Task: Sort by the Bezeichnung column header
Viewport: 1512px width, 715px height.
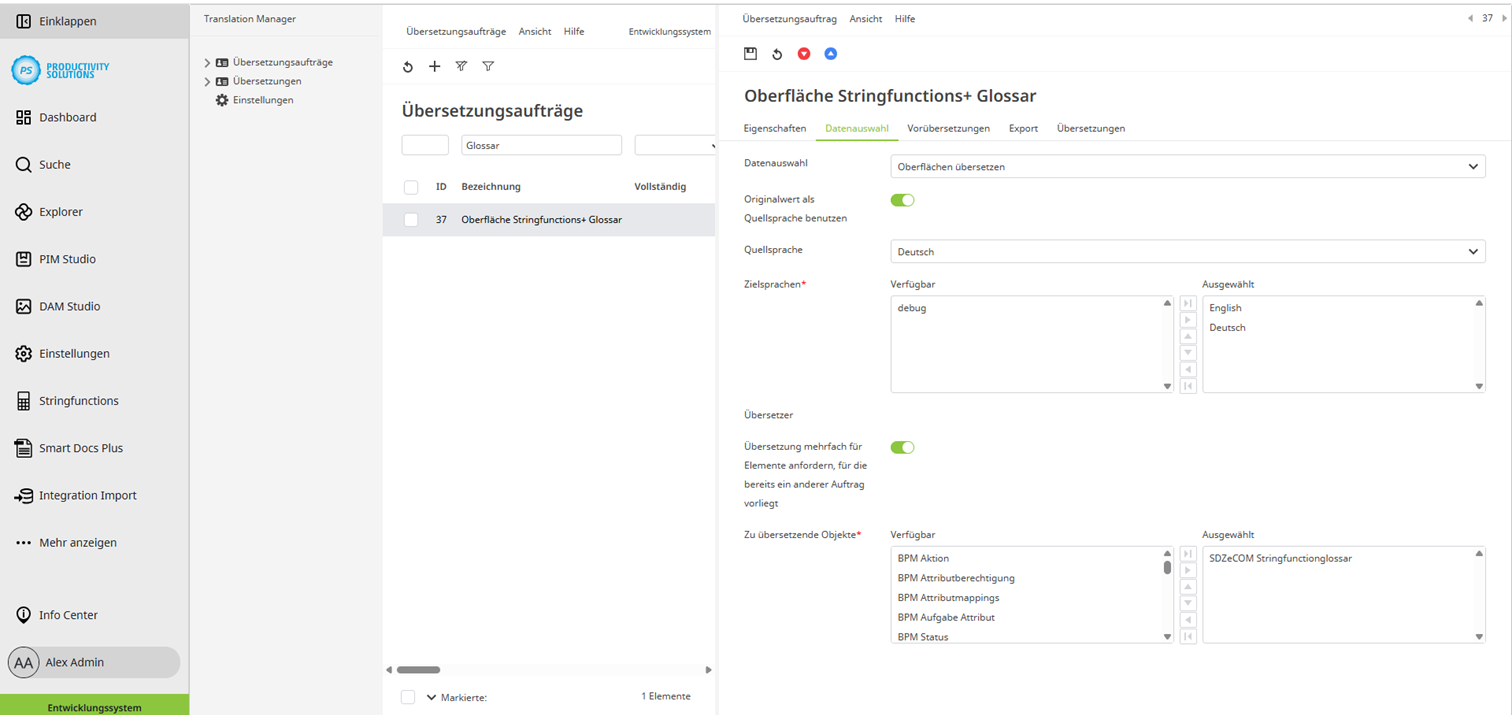Action: pos(491,187)
